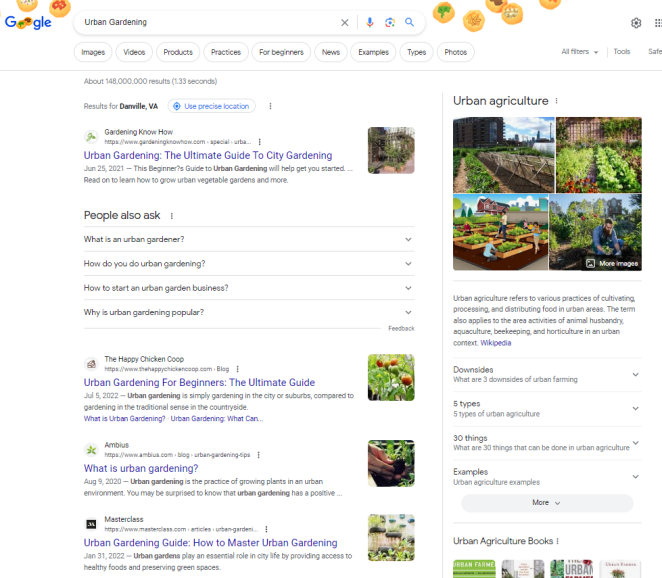Viewport: 662px width, 578px height.
Task: Select the Practices filter chip
Action: pos(226,52)
